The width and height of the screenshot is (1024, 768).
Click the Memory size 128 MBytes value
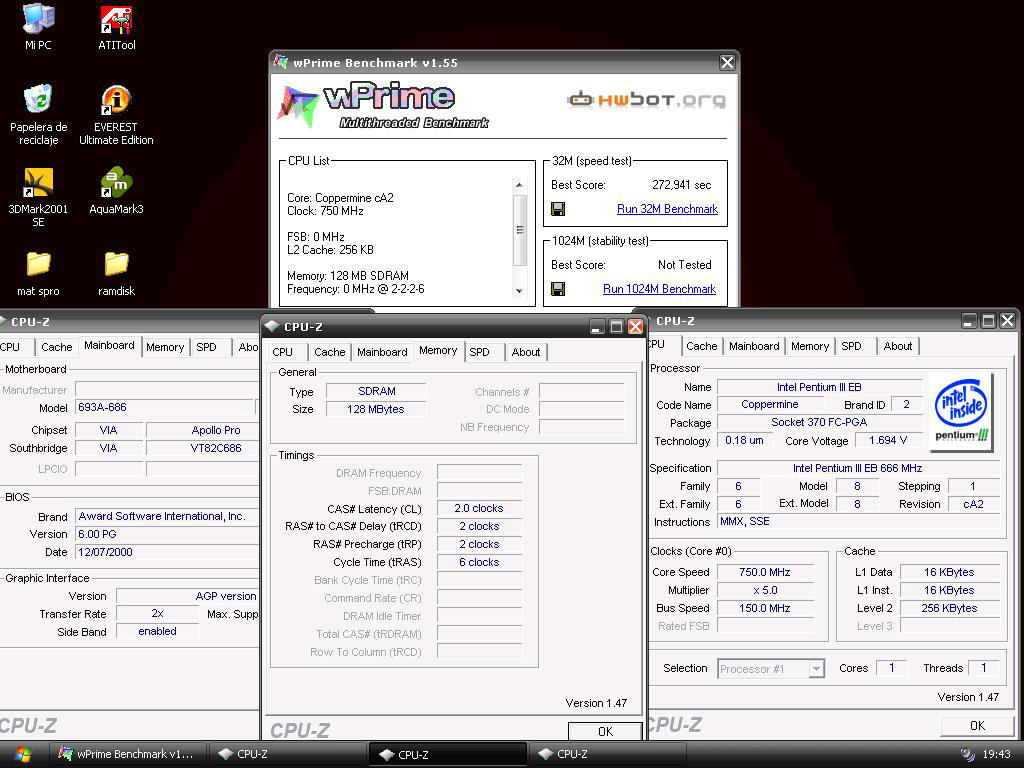[x=376, y=409]
